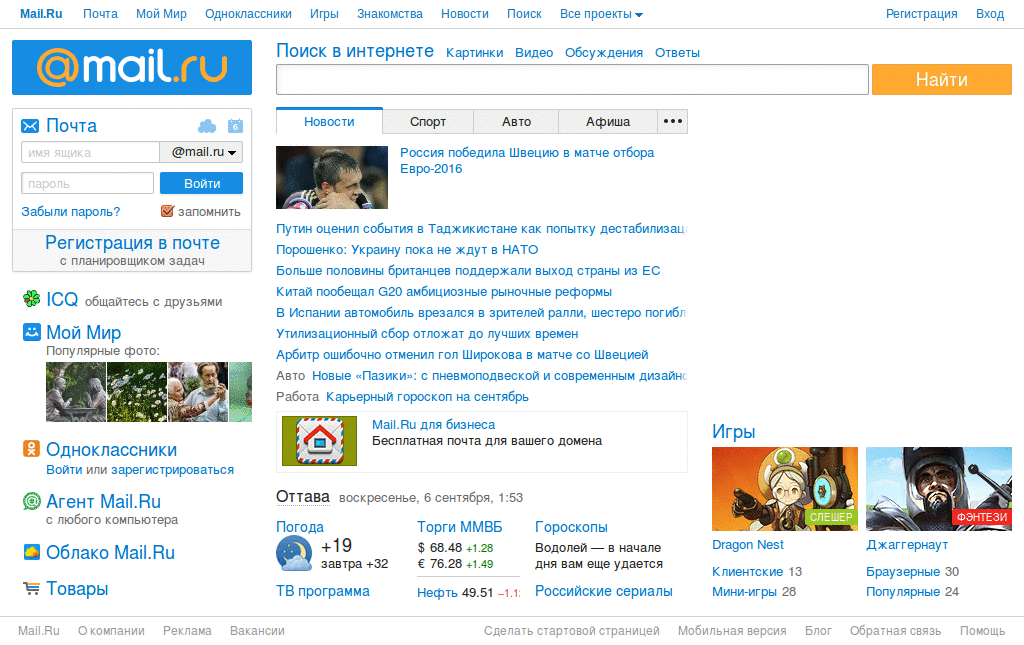Viewport: 1024px width, 645px height.
Task: Switch to the Спорт tab
Action: pyautogui.click(x=428, y=121)
